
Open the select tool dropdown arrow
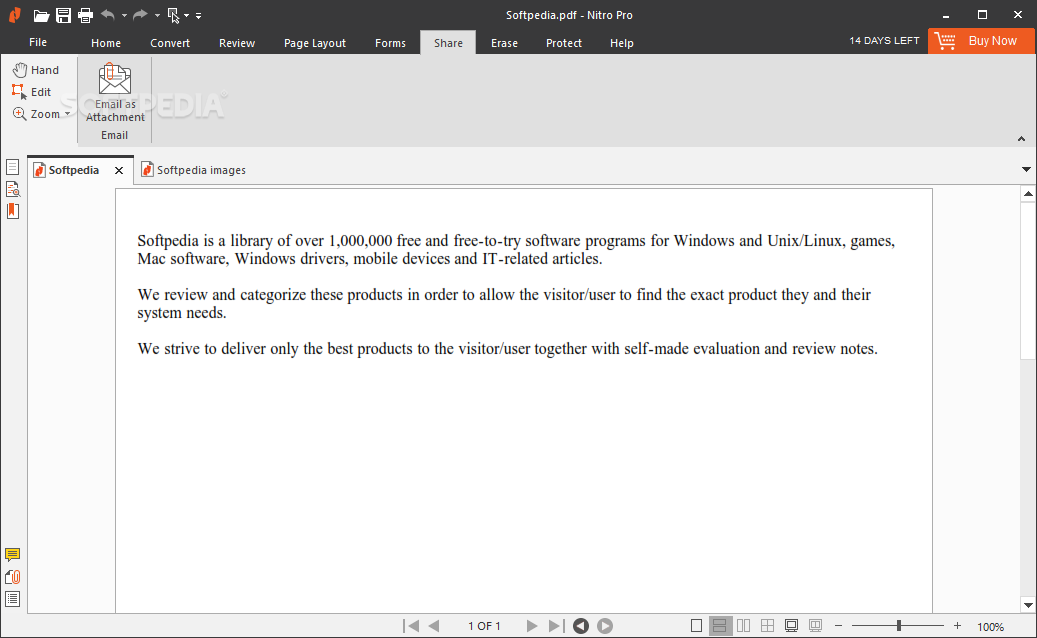187,15
